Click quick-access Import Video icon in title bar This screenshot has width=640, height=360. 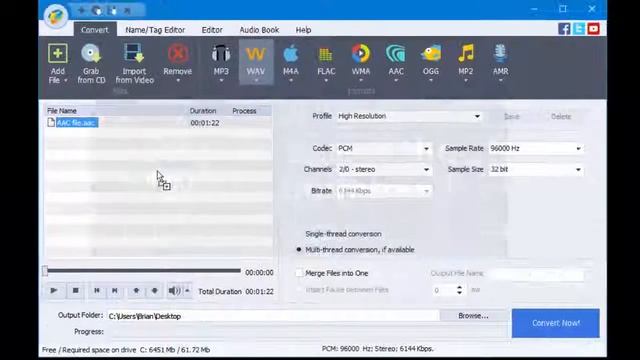pos(112,11)
